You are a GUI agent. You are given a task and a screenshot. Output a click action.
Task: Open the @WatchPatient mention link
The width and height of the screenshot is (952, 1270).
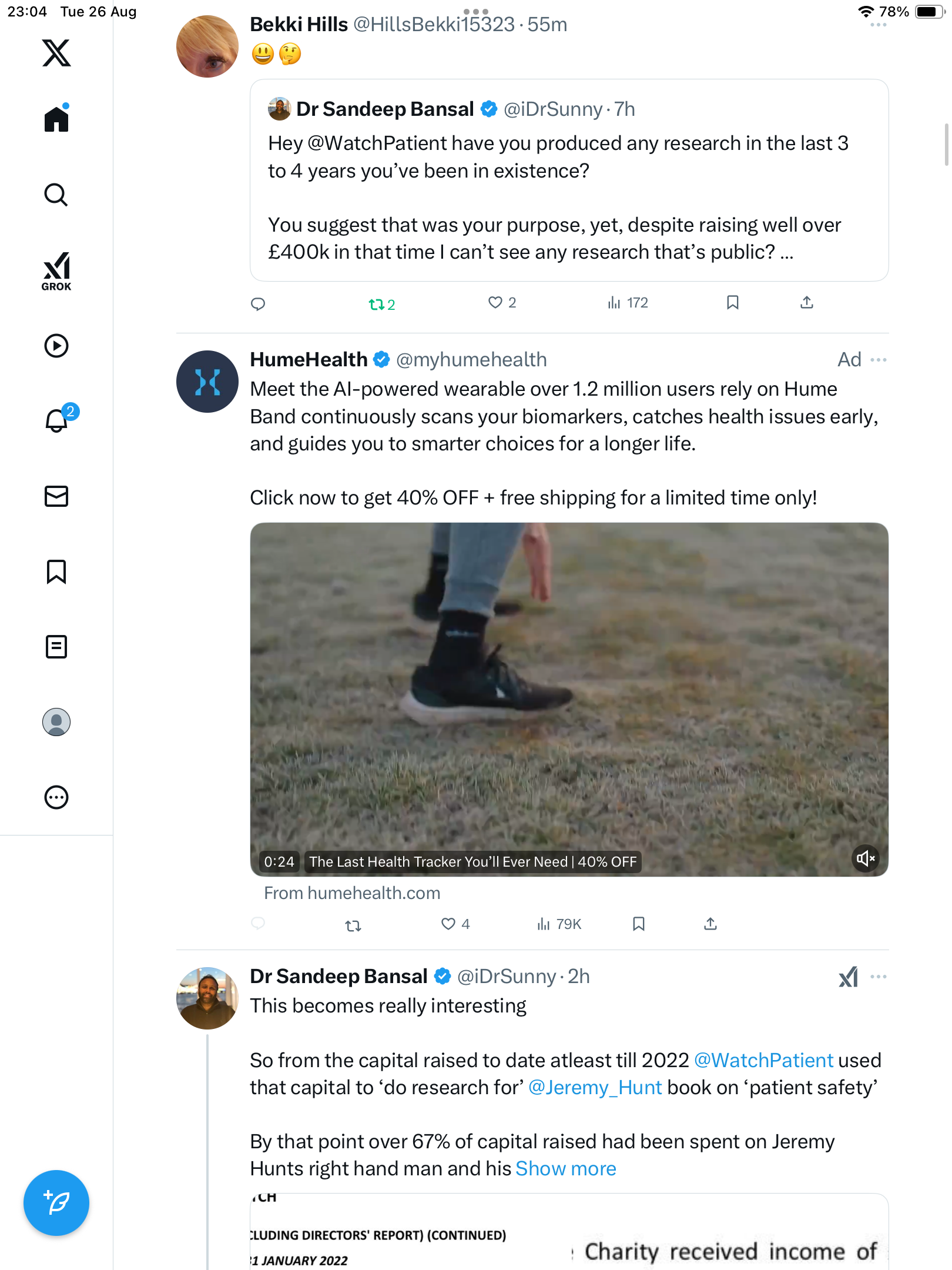coord(763,1061)
